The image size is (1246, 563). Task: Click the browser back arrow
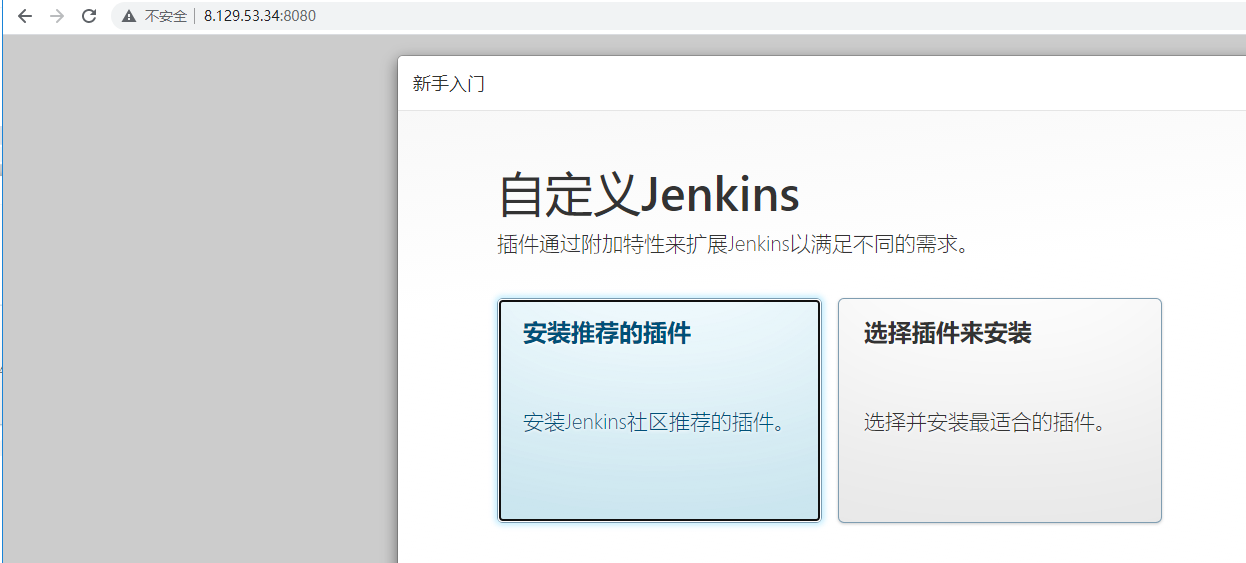coord(25,16)
